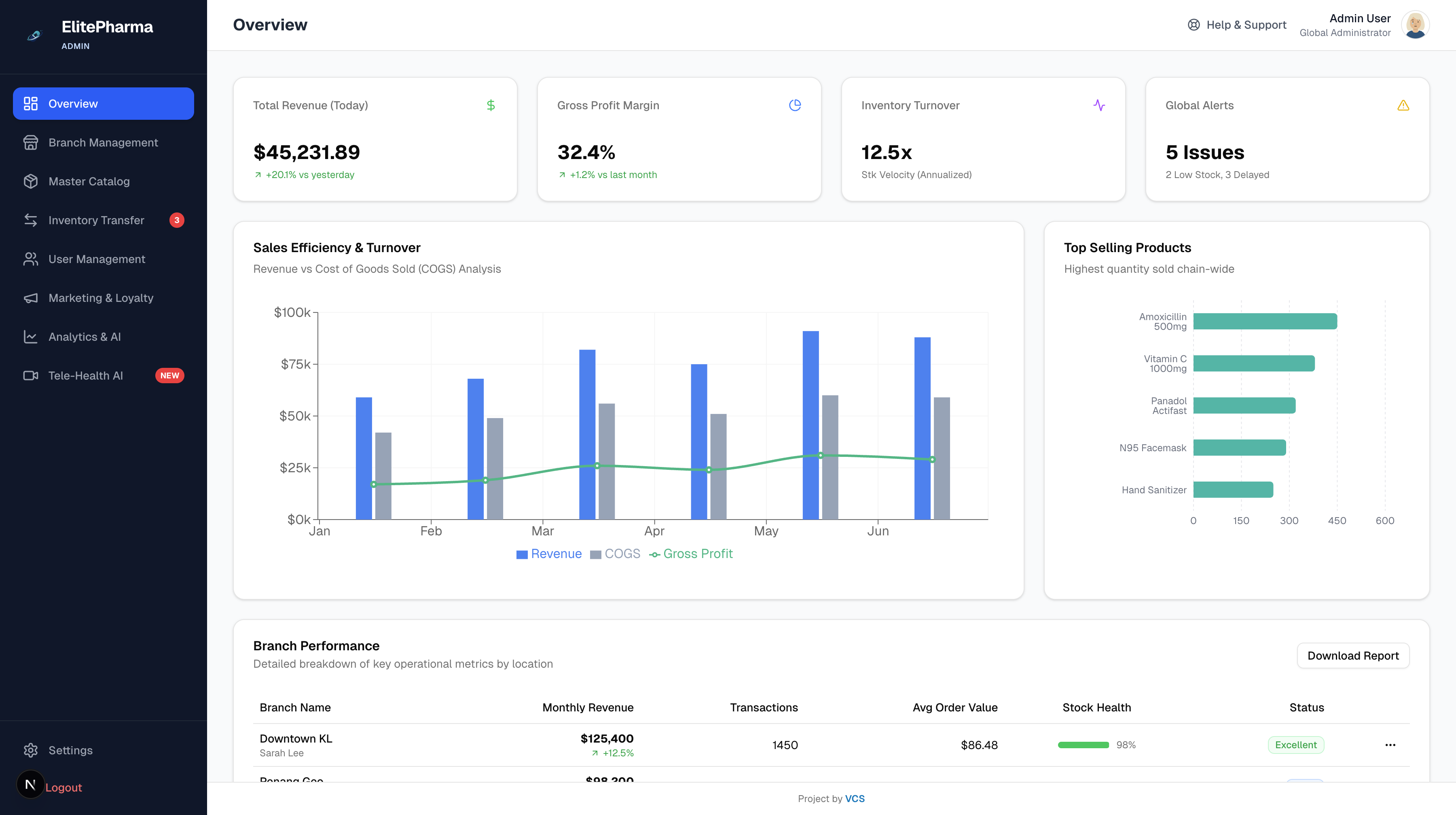Click the activity icon on Inventory Turnover card
Image resolution: width=1456 pixels, height=815 pixels.
[x=1099, y=105]
